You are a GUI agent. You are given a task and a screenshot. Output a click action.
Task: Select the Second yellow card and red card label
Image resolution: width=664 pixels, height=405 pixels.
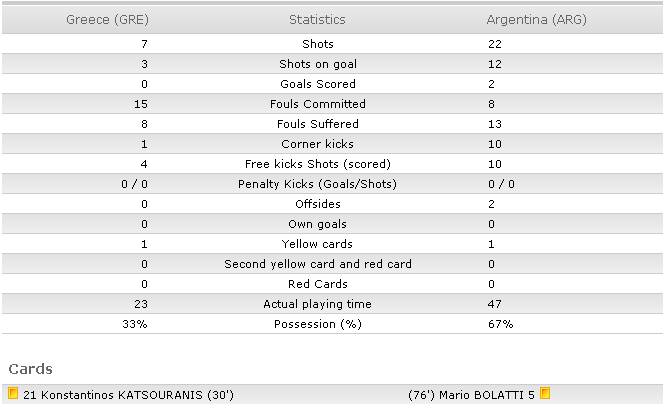coord(318,264)
